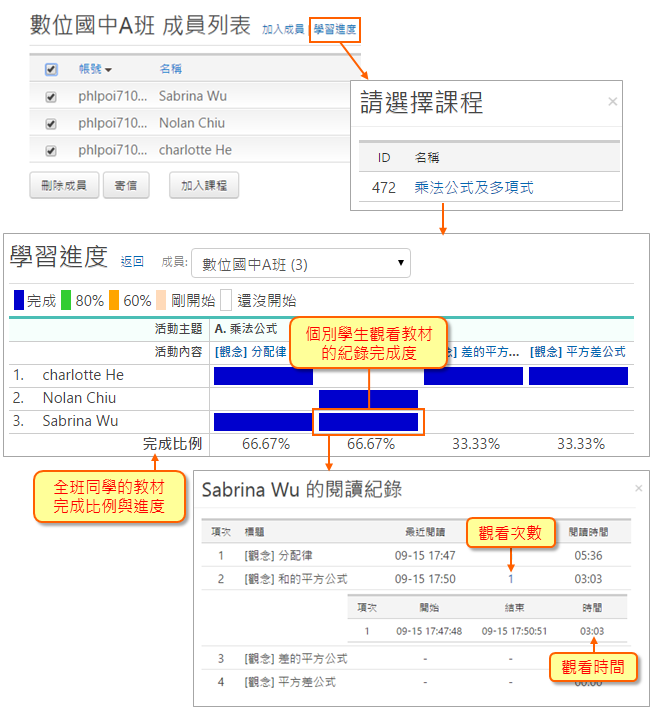
Task: Close the 請選擇課程 dialog
Action: pos(612,101)
